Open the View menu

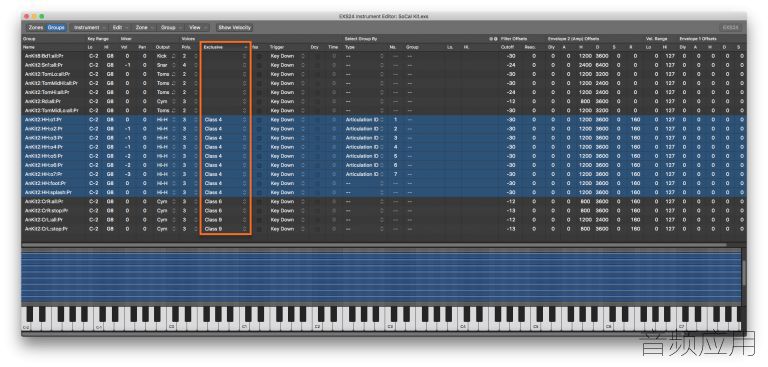point(197,27)
